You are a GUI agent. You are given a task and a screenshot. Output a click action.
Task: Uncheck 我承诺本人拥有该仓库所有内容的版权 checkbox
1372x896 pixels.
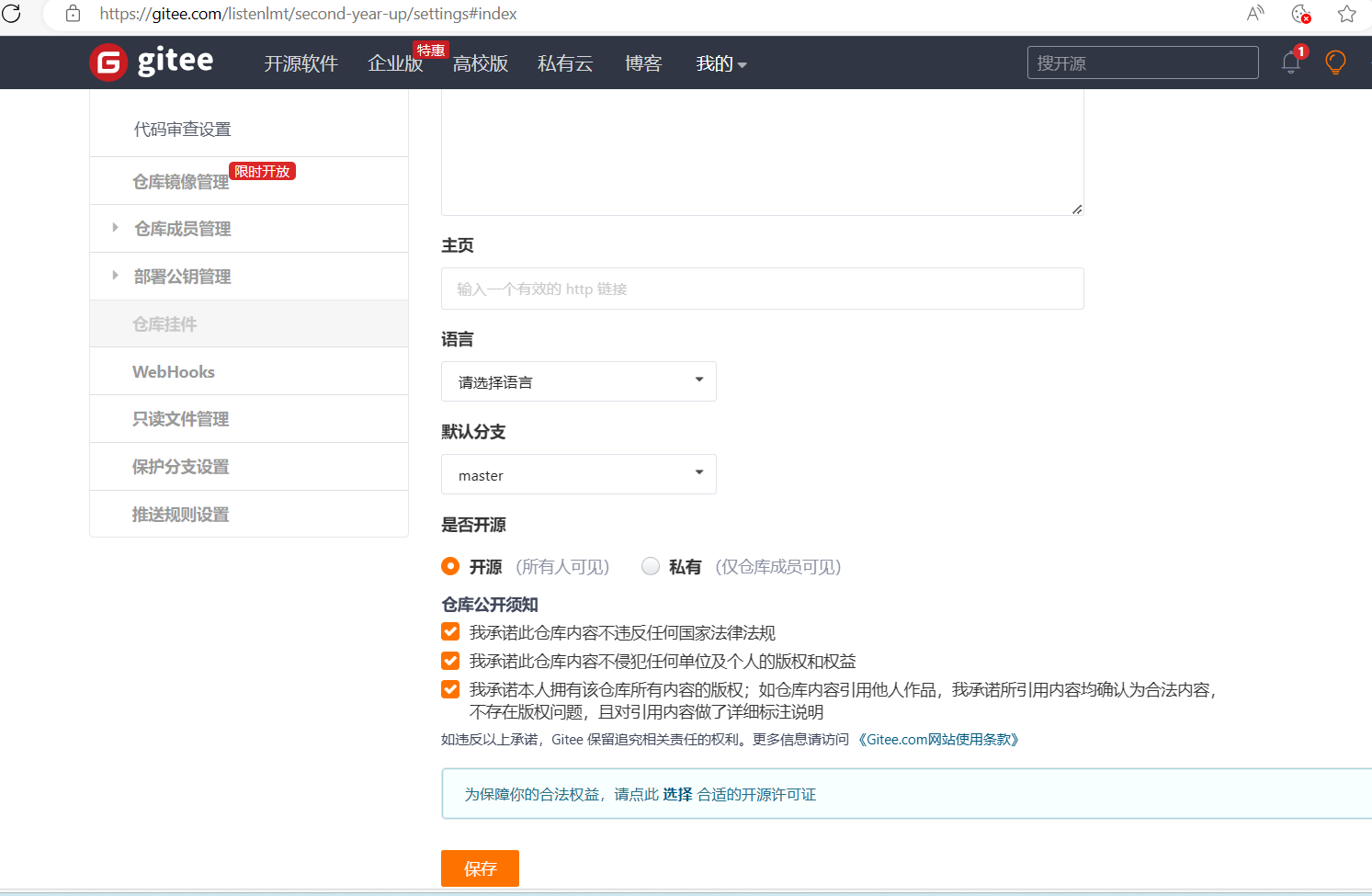450,688
